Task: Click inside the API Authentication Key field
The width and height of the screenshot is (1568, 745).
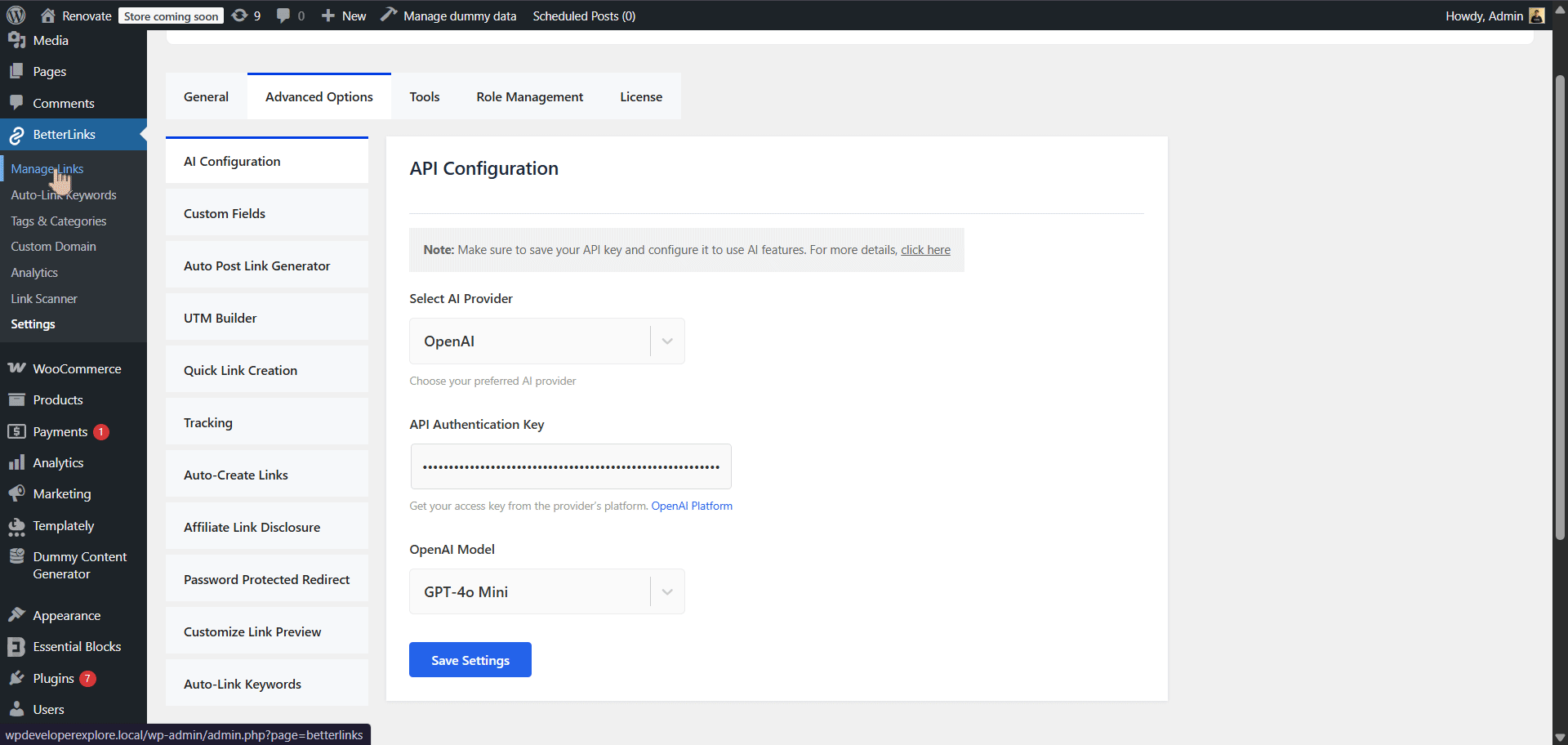Action: (570, 466)
